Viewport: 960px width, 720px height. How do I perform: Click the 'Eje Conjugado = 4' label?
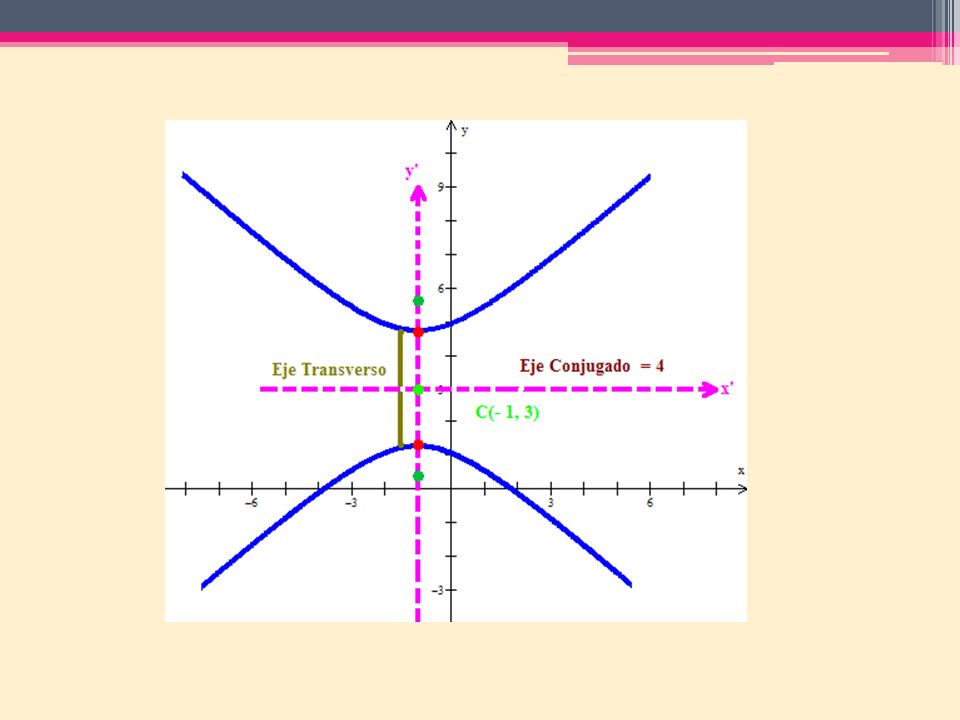coord(591,366)
